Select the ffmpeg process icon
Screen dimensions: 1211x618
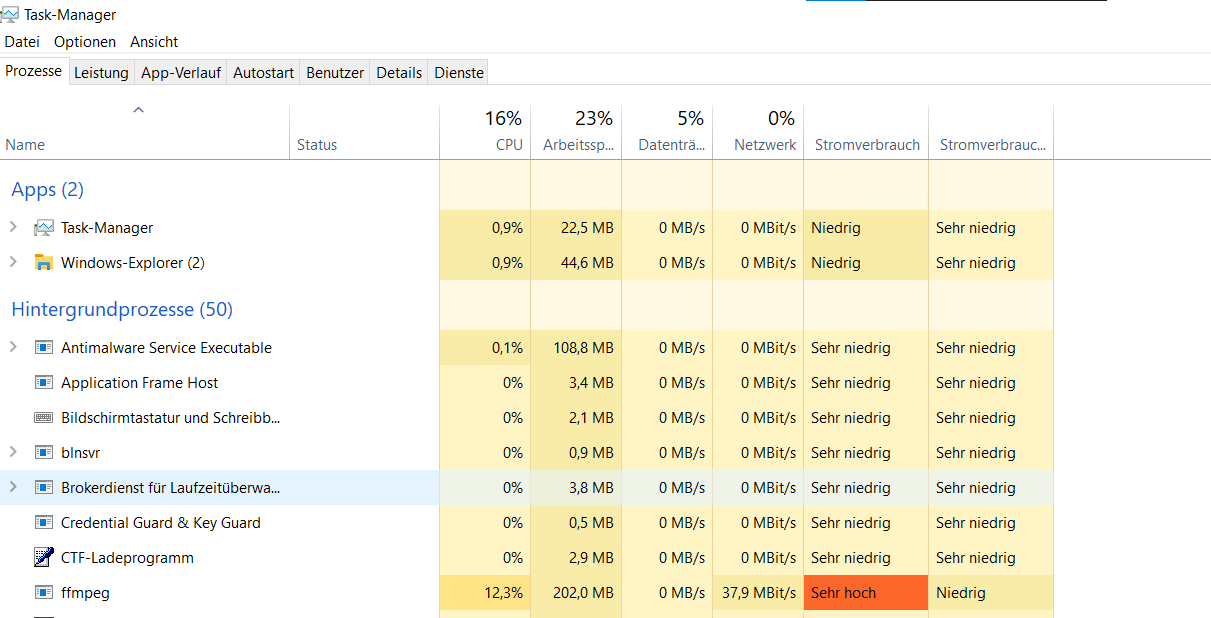point(44,592)
